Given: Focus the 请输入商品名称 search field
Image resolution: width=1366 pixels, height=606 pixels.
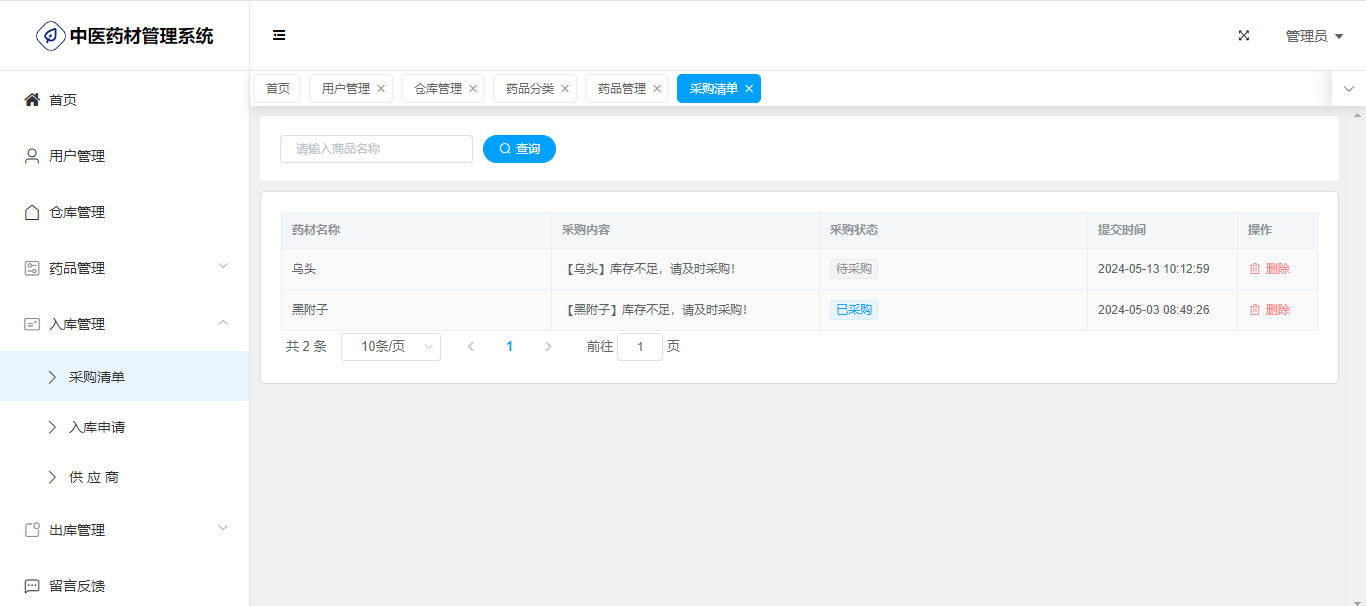Looking at the screenshot, I should click(376, 149).
